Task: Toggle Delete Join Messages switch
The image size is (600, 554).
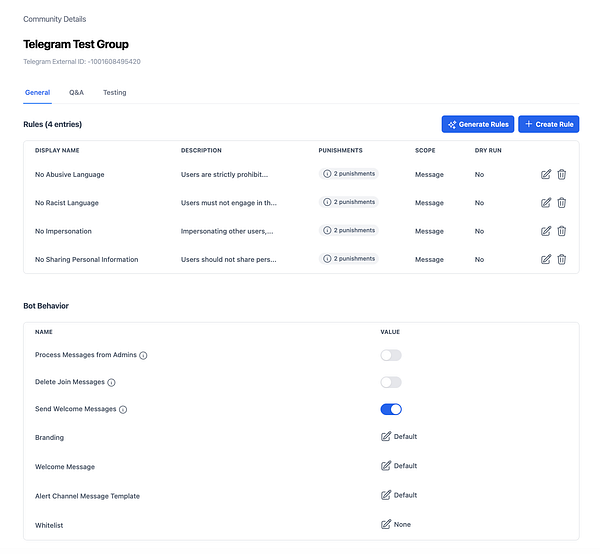Action: [x=391, y=382]
